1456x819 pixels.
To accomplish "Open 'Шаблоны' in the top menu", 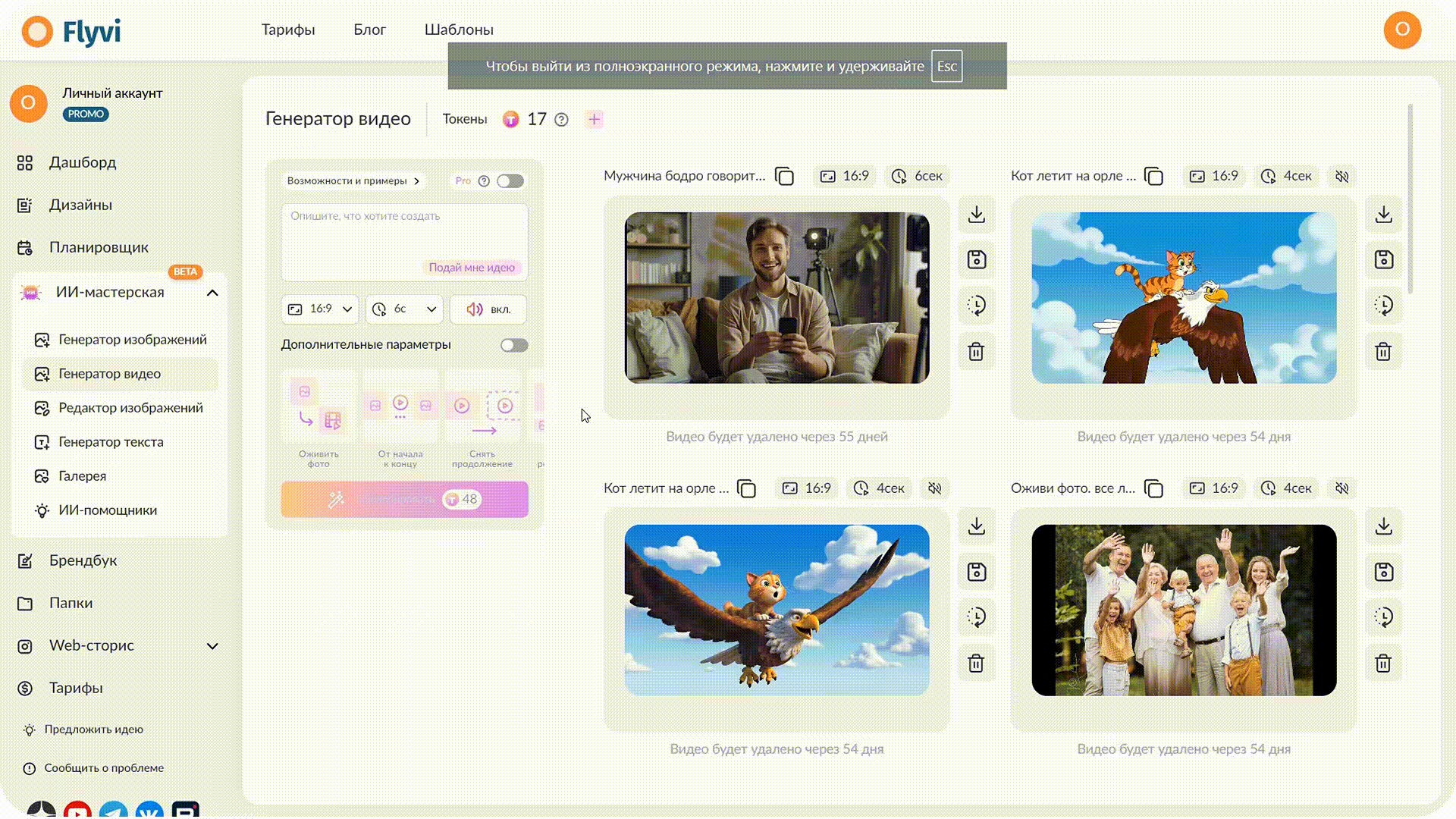I will tap(459, 30).
